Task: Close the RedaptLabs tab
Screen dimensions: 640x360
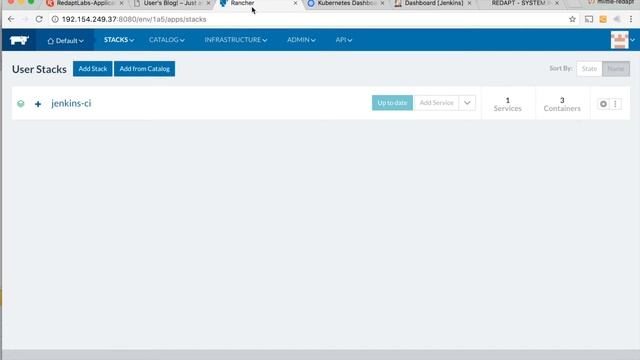Action: point(121,3)
